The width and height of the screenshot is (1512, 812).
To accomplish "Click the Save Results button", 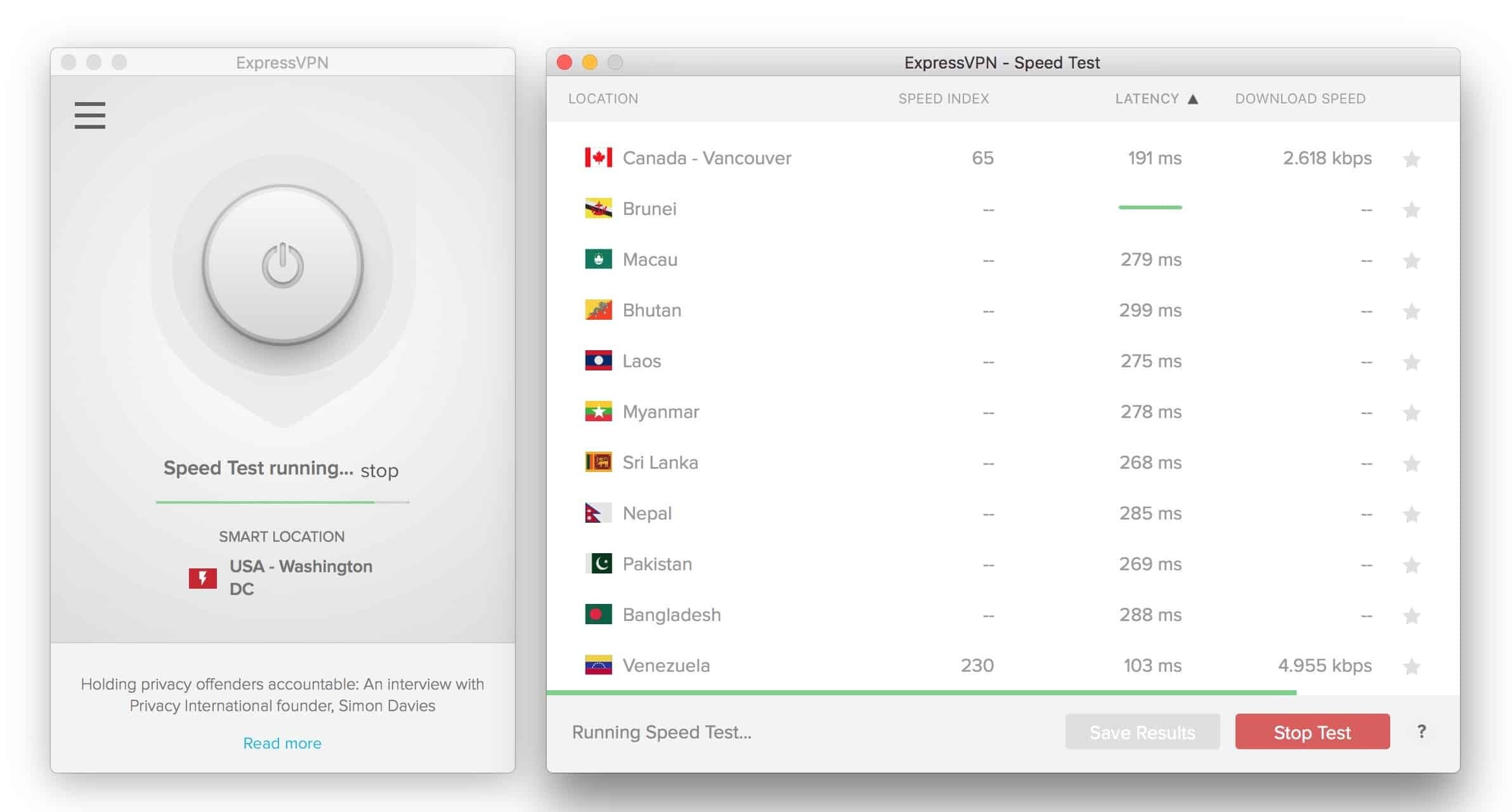I will (x=1142, y=732).
